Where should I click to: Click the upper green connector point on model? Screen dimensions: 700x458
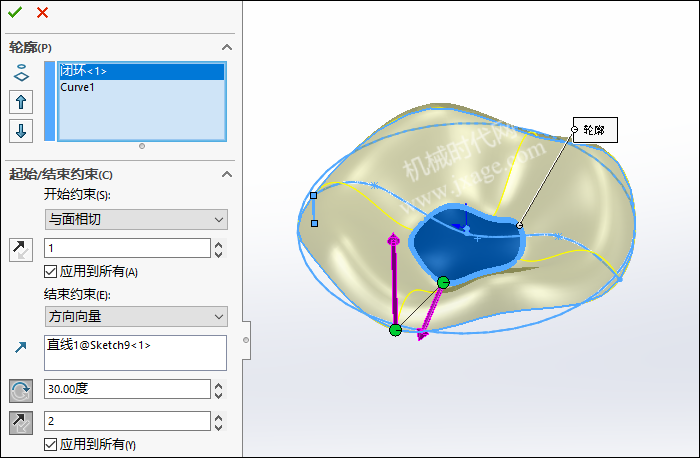click(443, 282)
